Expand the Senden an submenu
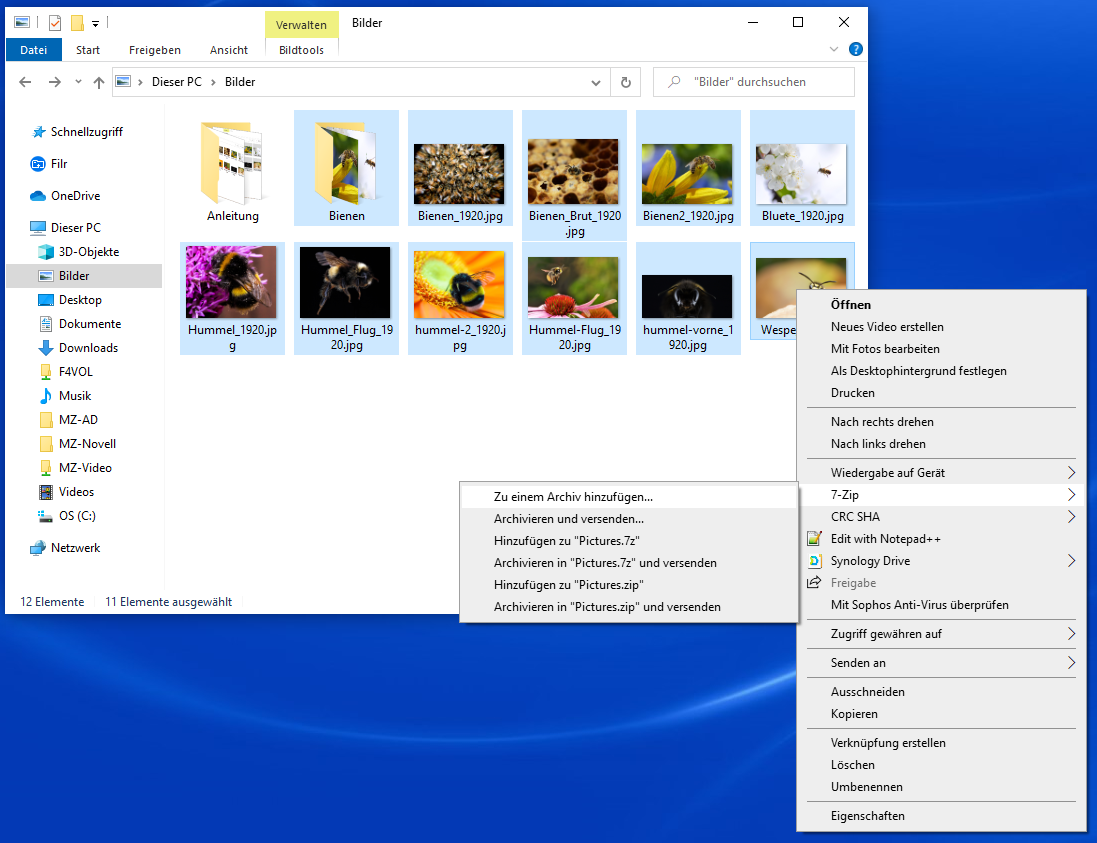This screenshot has width=1097, height=843. tap(858, 663)
